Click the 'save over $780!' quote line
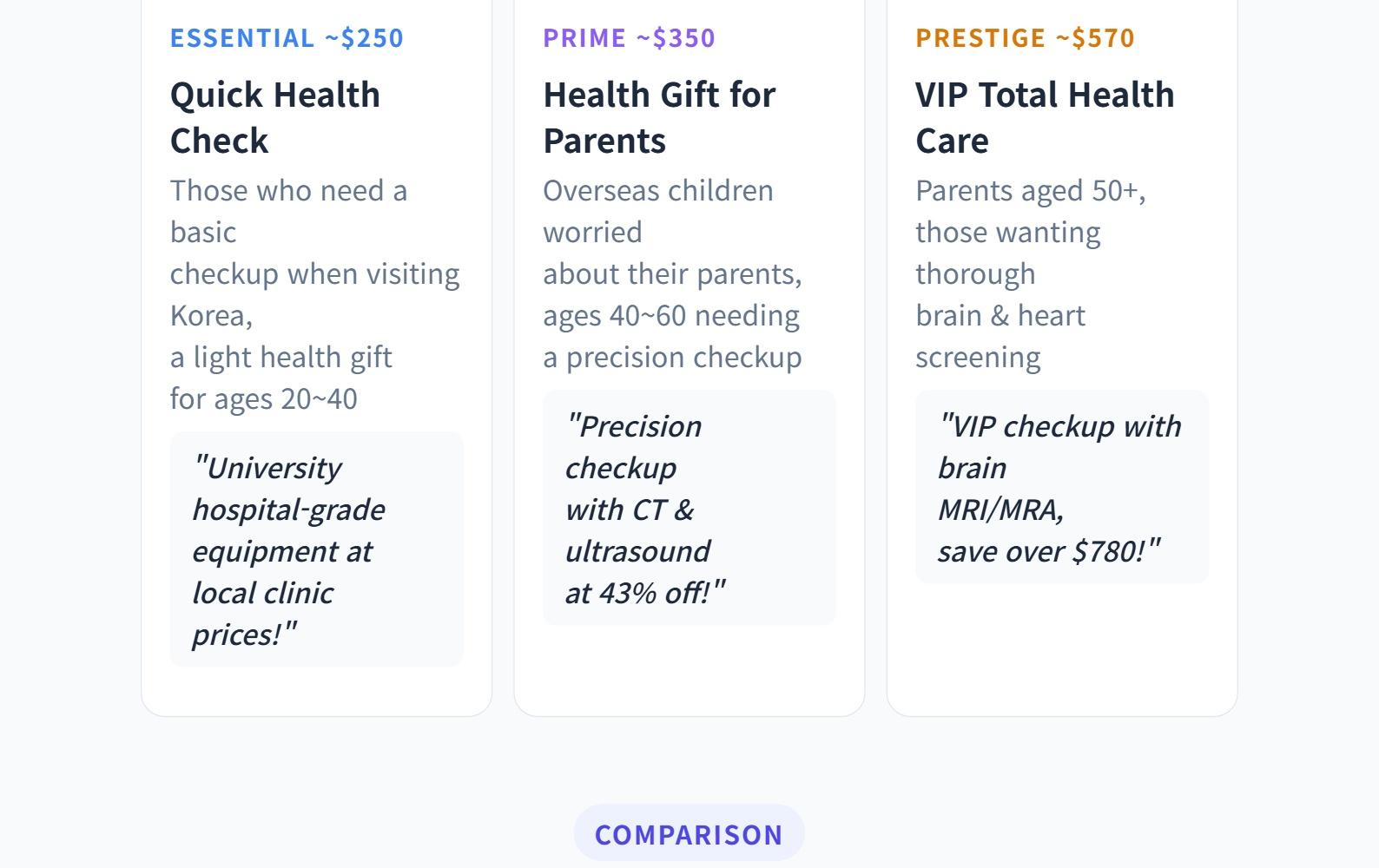The width and height of the screenshot is (1379, 868). [x=1048, y=552]
